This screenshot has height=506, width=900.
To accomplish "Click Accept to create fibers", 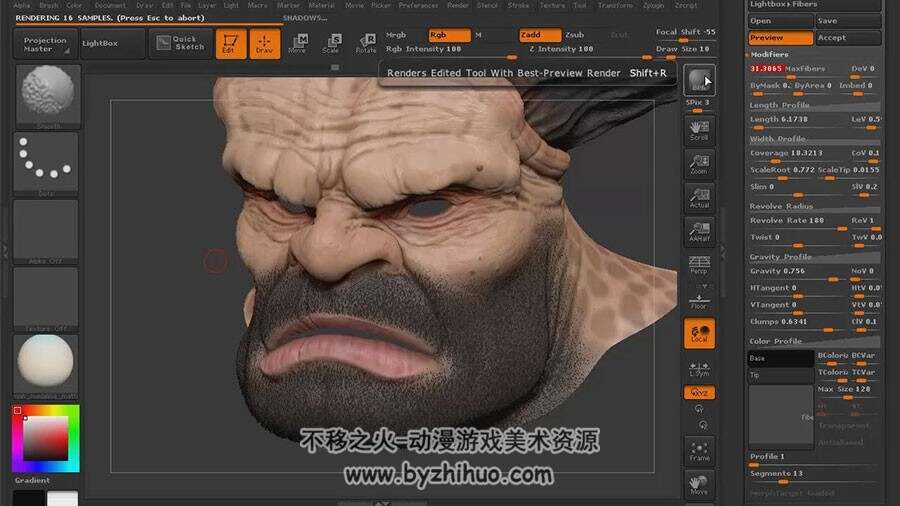I will click(x=848, y=38).
